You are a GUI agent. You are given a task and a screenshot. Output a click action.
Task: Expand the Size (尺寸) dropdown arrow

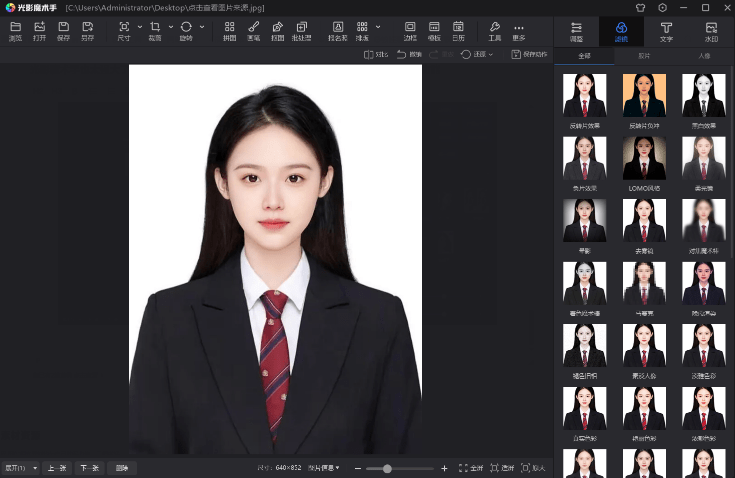139,27
